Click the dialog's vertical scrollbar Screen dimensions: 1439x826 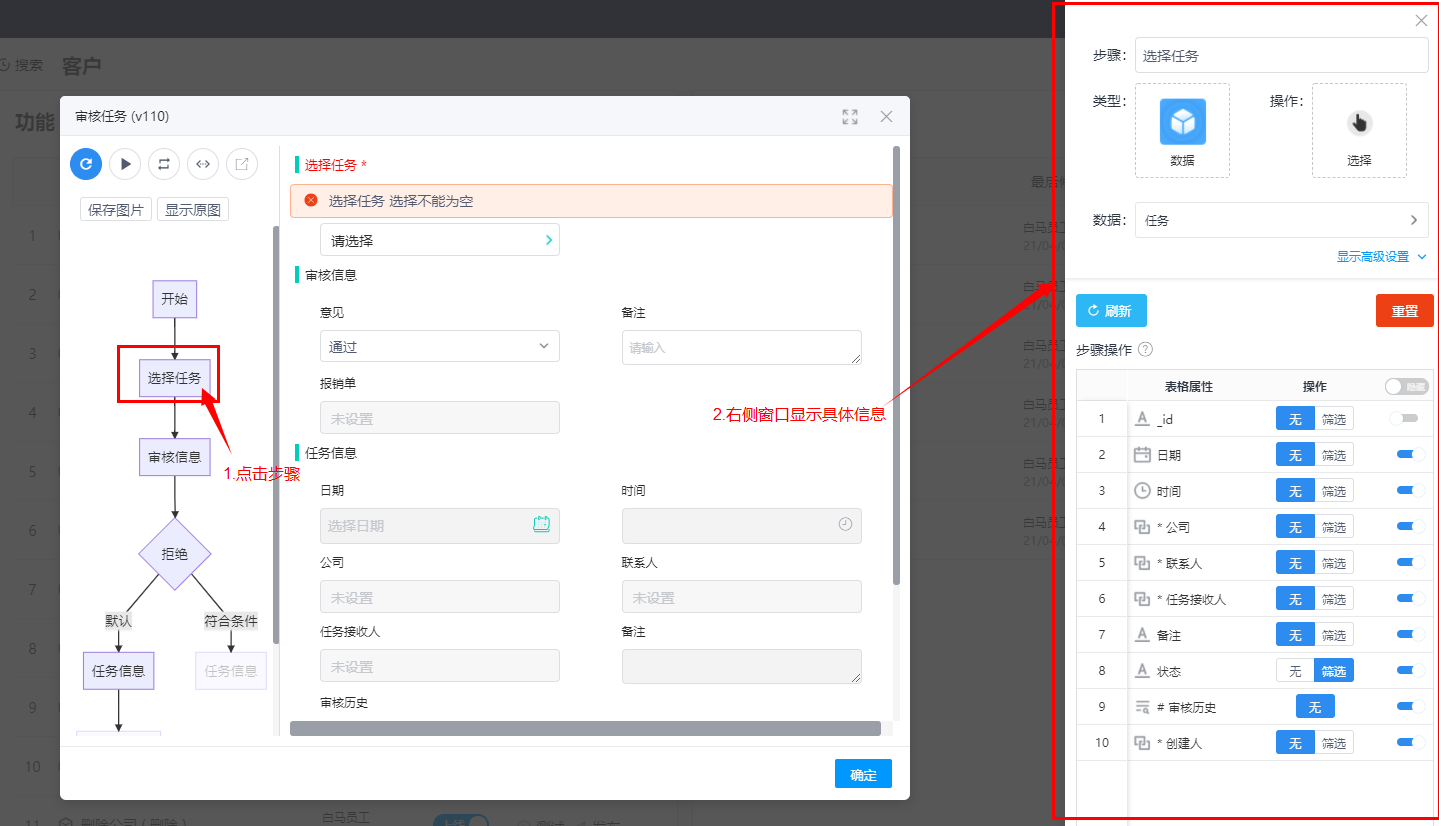pyautogui.click(x=896, y=365)
